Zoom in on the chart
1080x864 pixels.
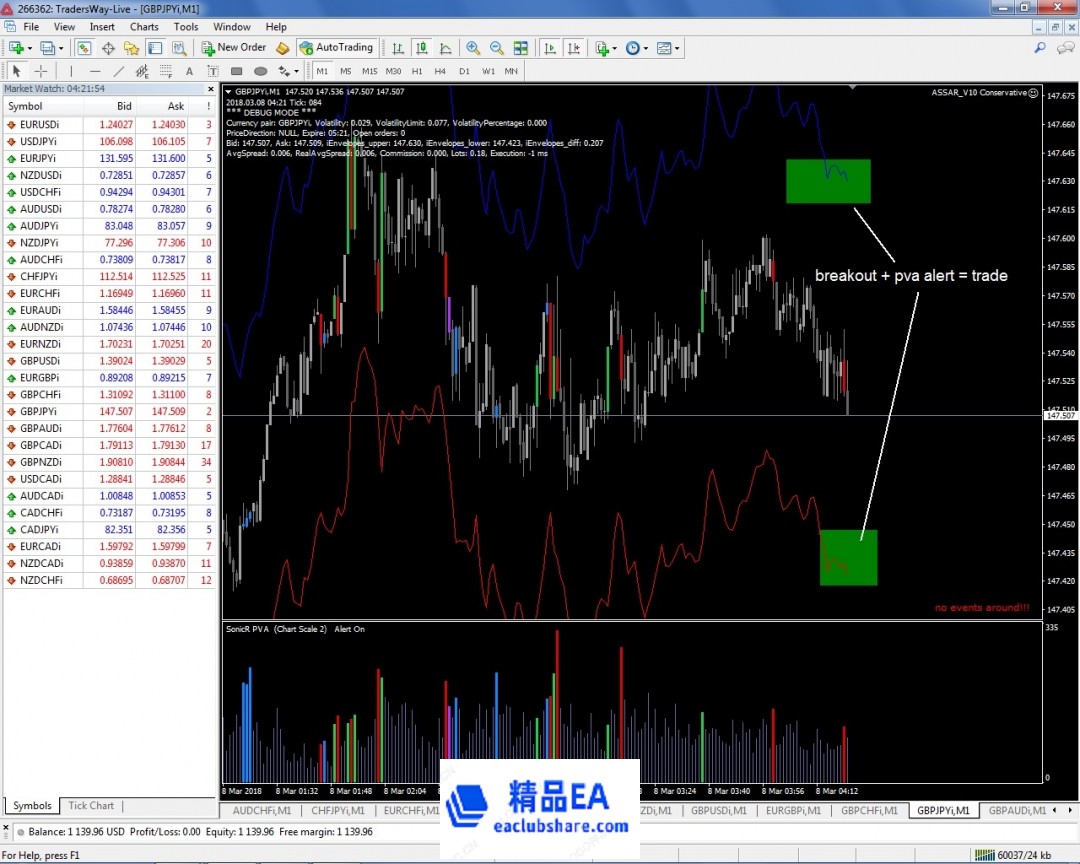pyautogui.click(x=473, y=48)
